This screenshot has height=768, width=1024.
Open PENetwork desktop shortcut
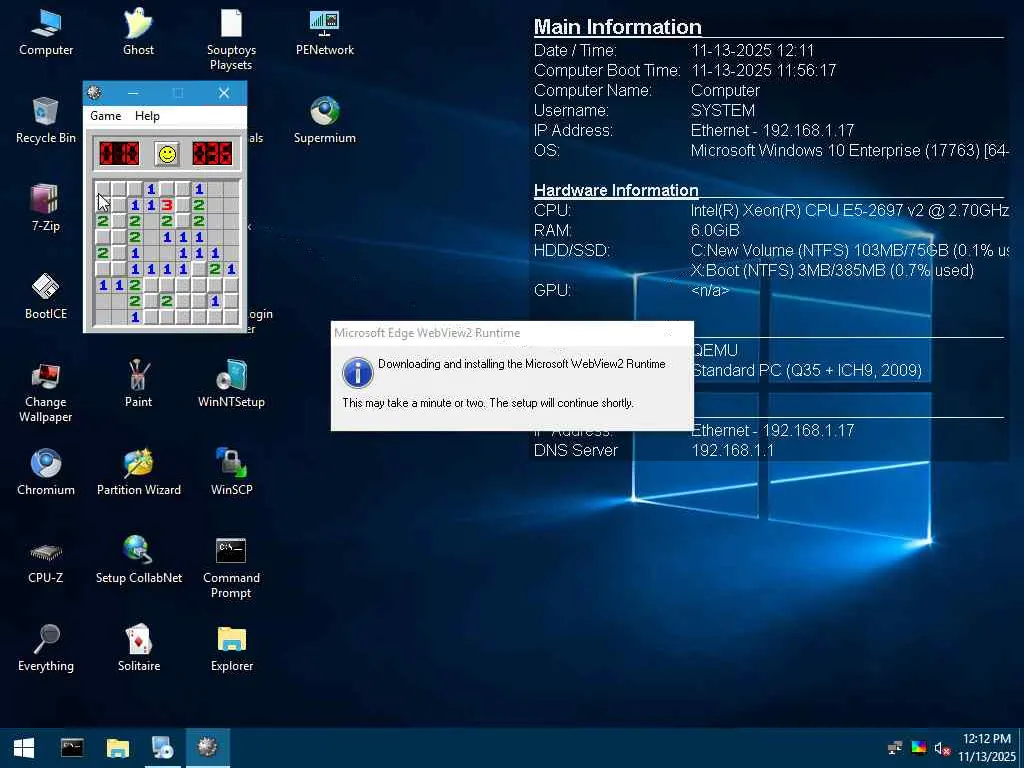pos(325,33)
